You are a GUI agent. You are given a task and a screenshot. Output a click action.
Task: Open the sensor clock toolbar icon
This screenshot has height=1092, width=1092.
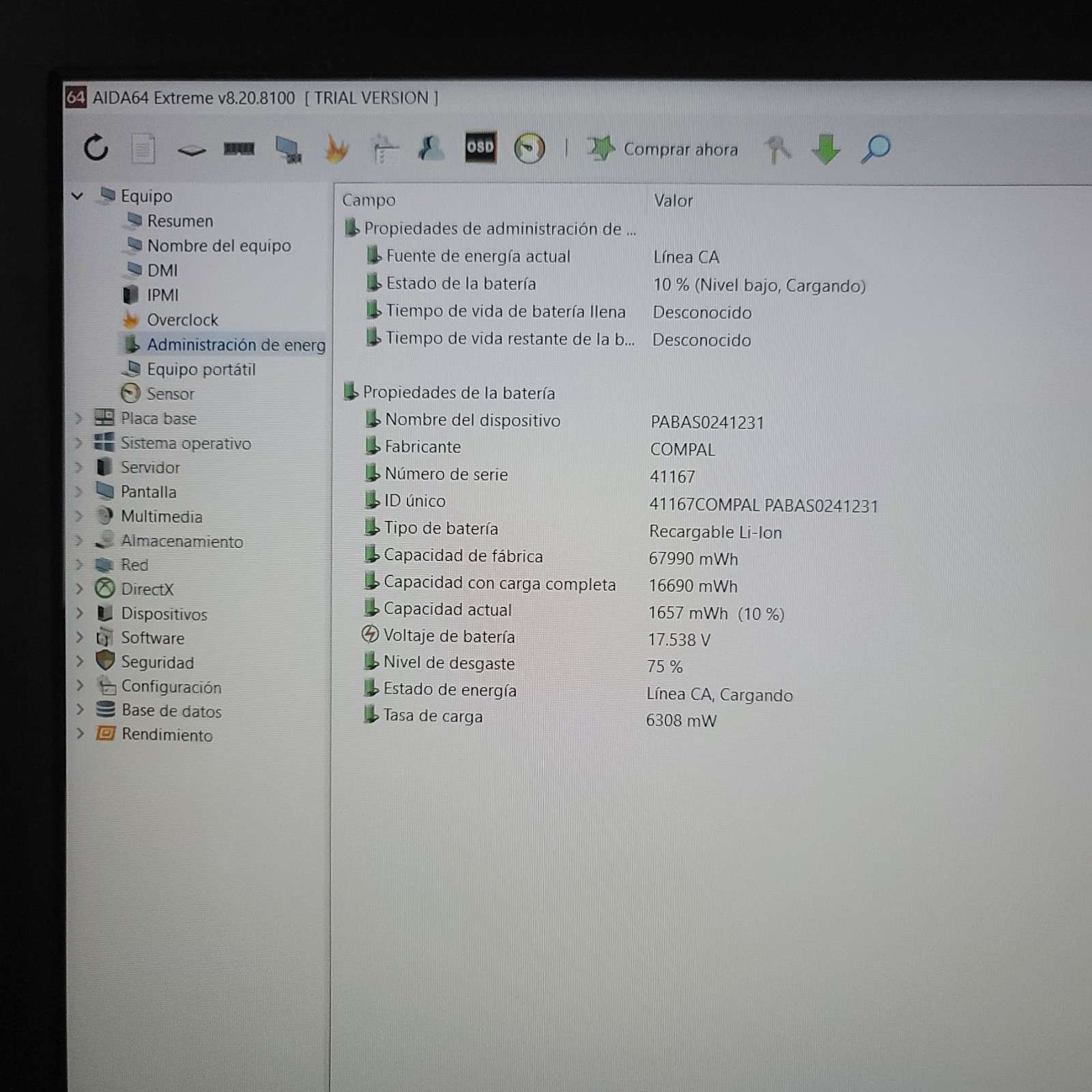coord(529,148)
